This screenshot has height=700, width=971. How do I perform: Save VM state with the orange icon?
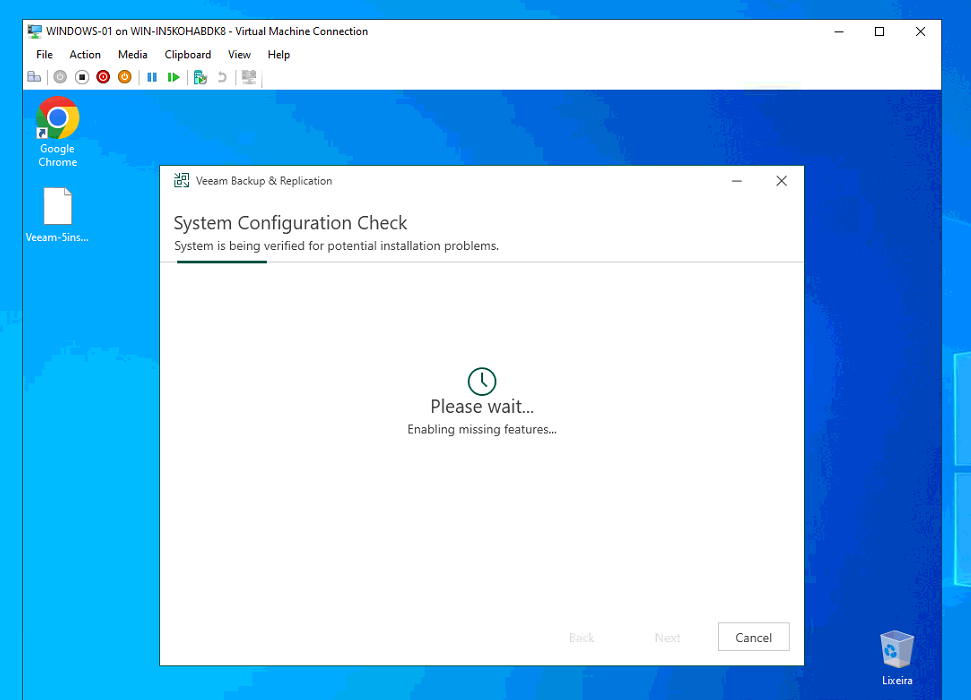pos(124,77)
